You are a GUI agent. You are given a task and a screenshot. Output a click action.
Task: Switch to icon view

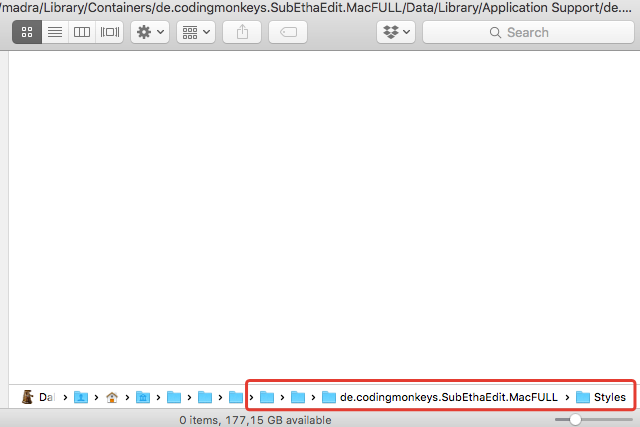point(27,32)
